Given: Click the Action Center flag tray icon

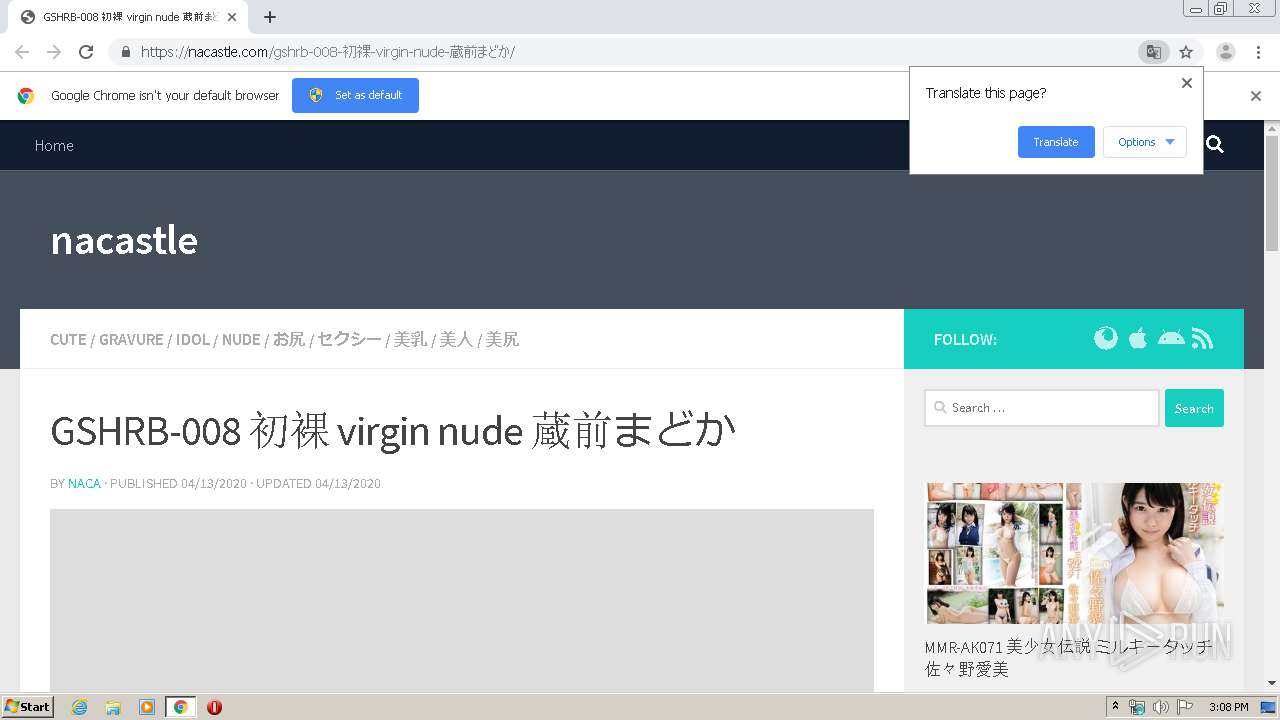Looking at the screenshot, I should tap(1185, 707).
